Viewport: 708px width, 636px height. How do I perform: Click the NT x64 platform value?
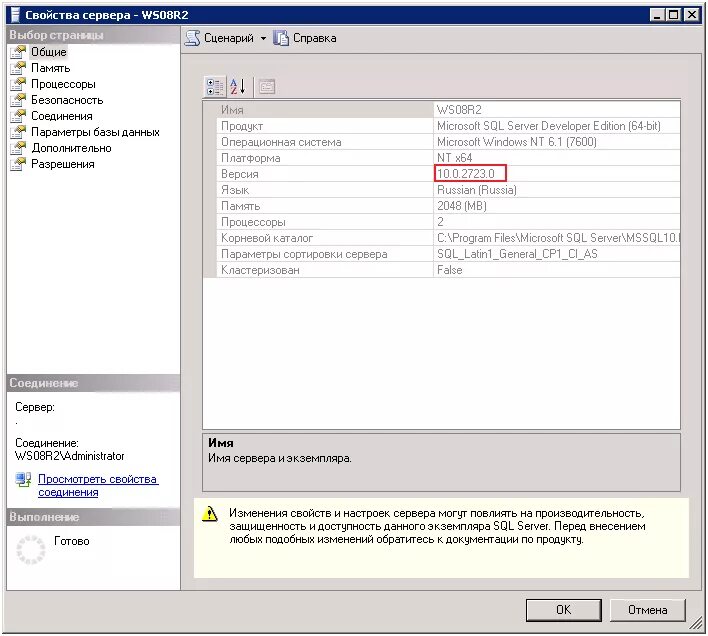454,158
